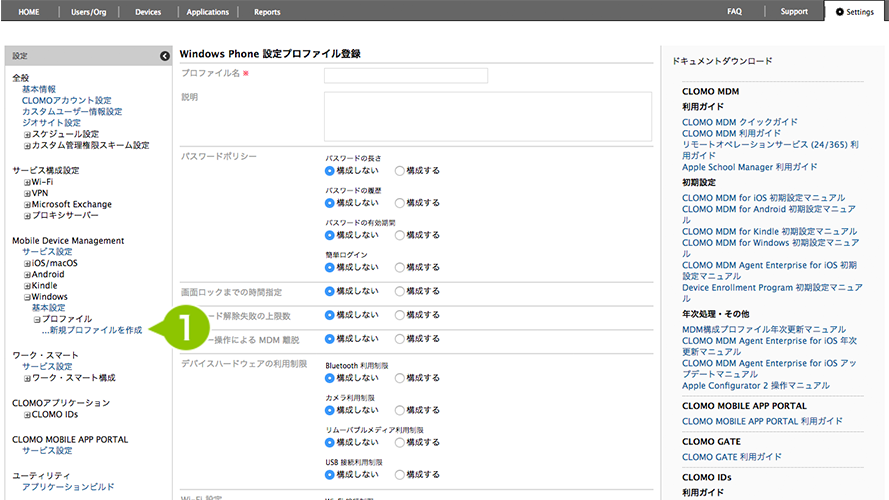
Task: Open サービス設定 under Mobile Device Management
Action: tap(47, 252)
